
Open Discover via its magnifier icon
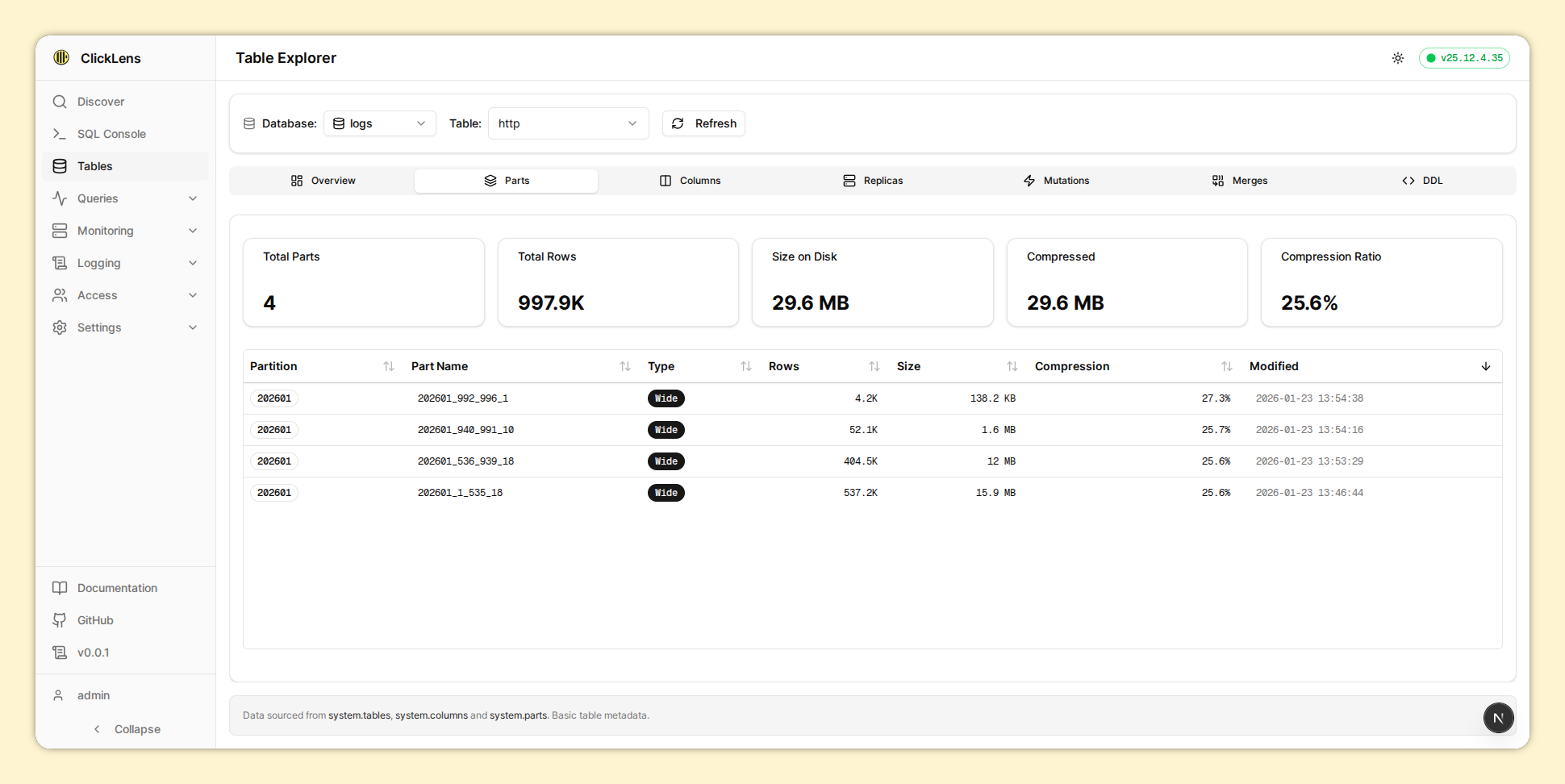(60, 102)
